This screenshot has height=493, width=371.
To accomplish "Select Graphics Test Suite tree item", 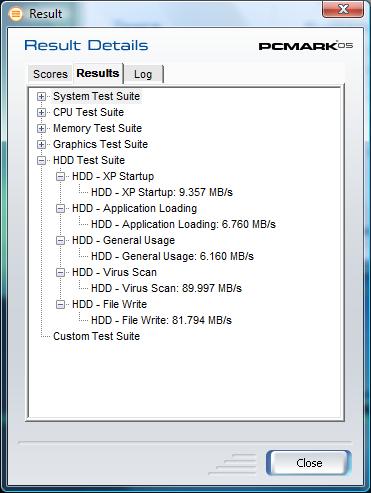I will point(101,144).
